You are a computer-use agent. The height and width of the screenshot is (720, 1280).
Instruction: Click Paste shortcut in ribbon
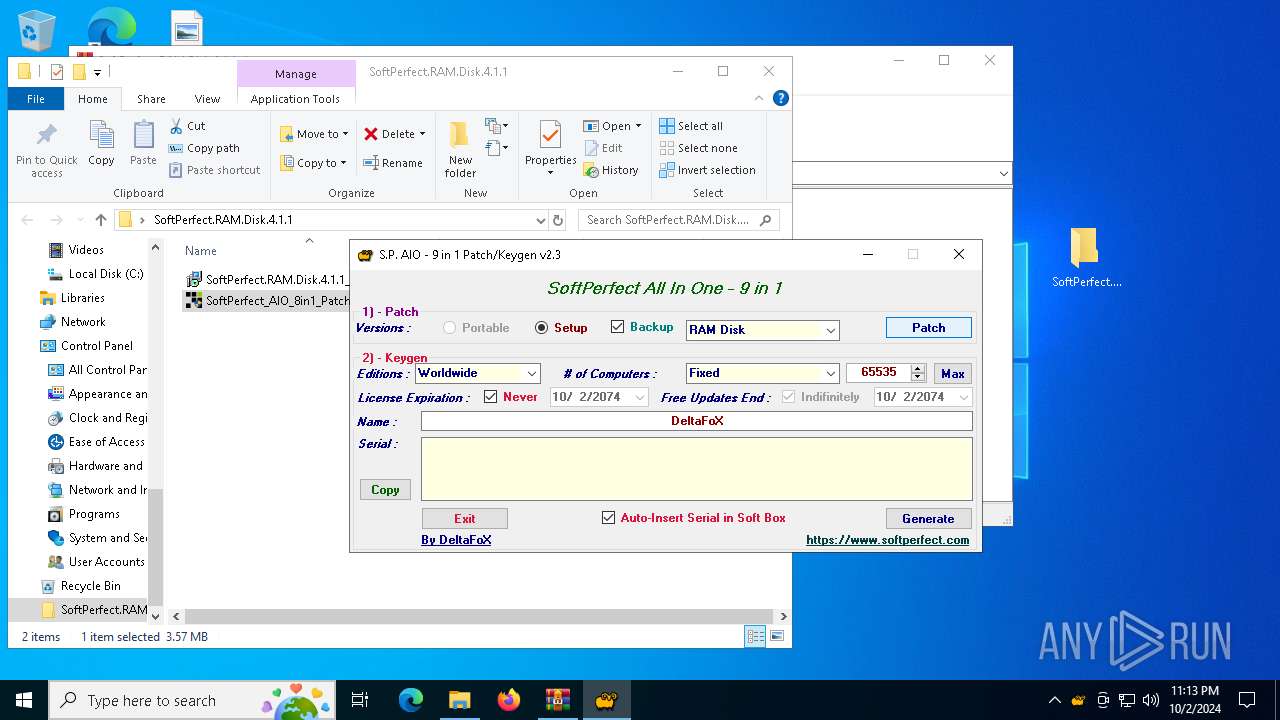click(x=214, y=170)
